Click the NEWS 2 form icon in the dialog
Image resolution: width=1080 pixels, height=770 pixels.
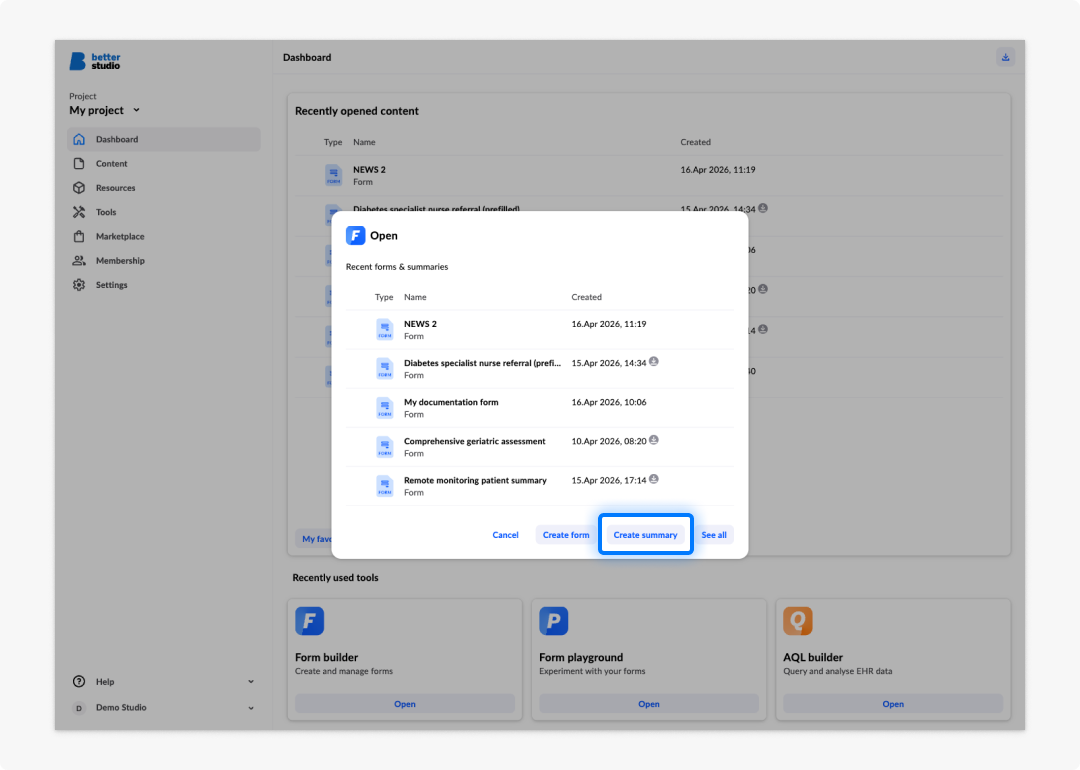[x=384, y=329]
